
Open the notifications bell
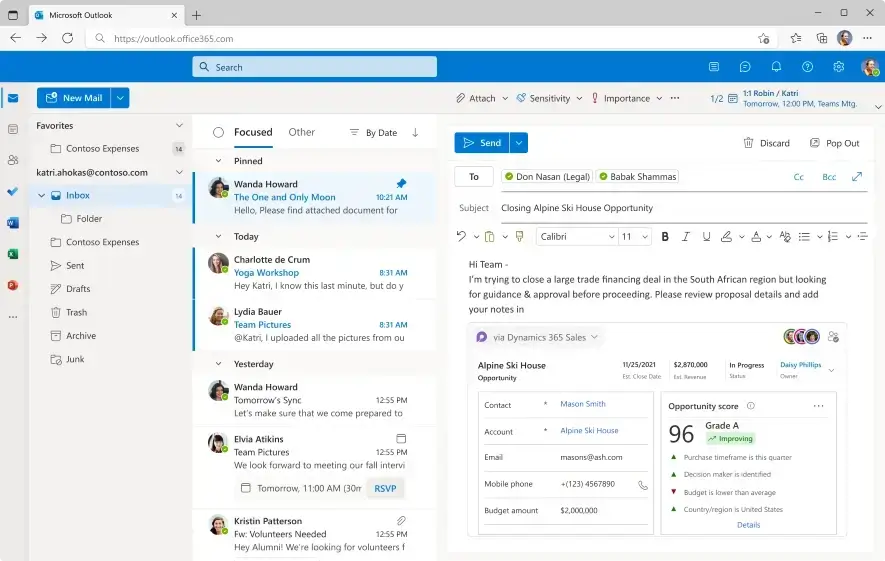click(x=776, y=67)
